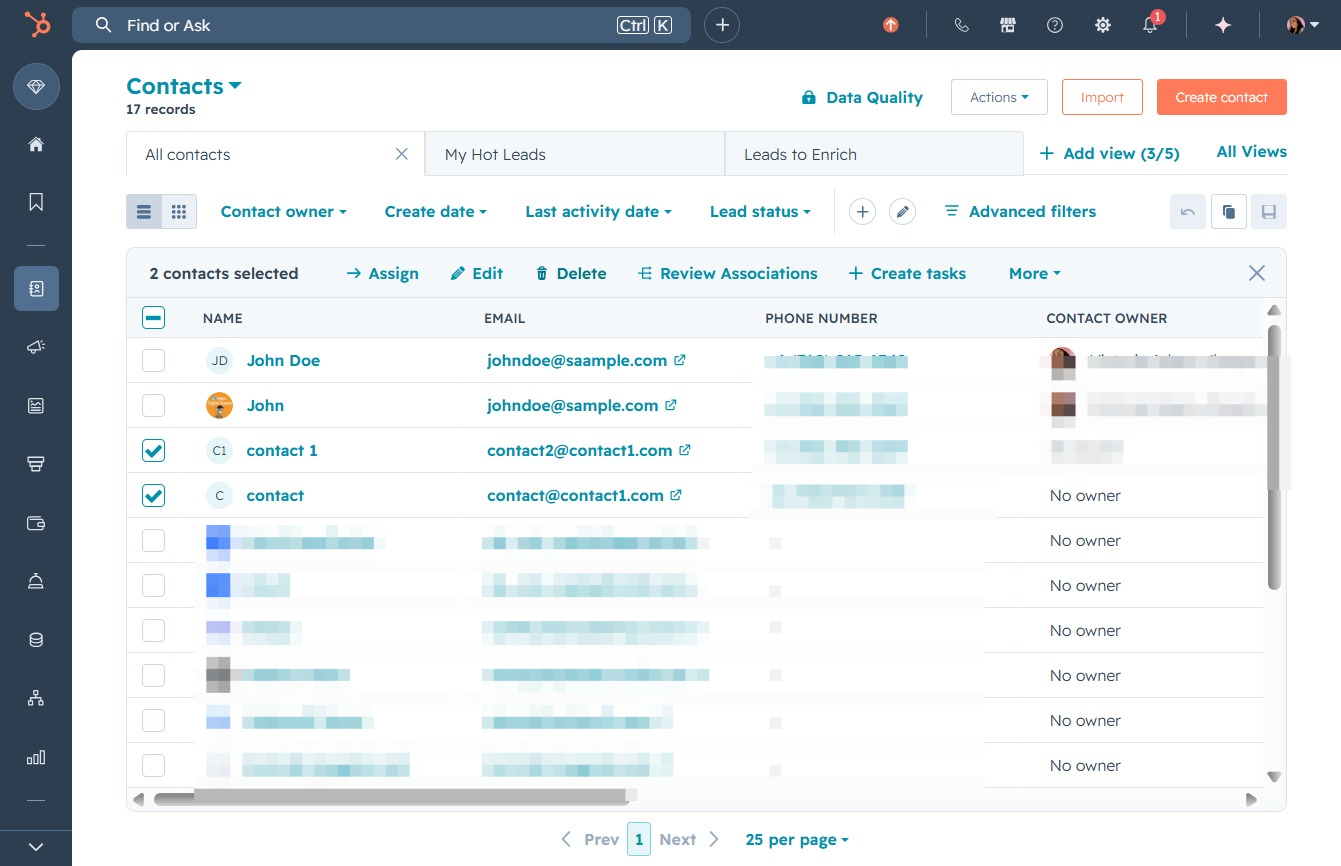
Task: Open the Settings gear icon
Action: coord(1103,25)
